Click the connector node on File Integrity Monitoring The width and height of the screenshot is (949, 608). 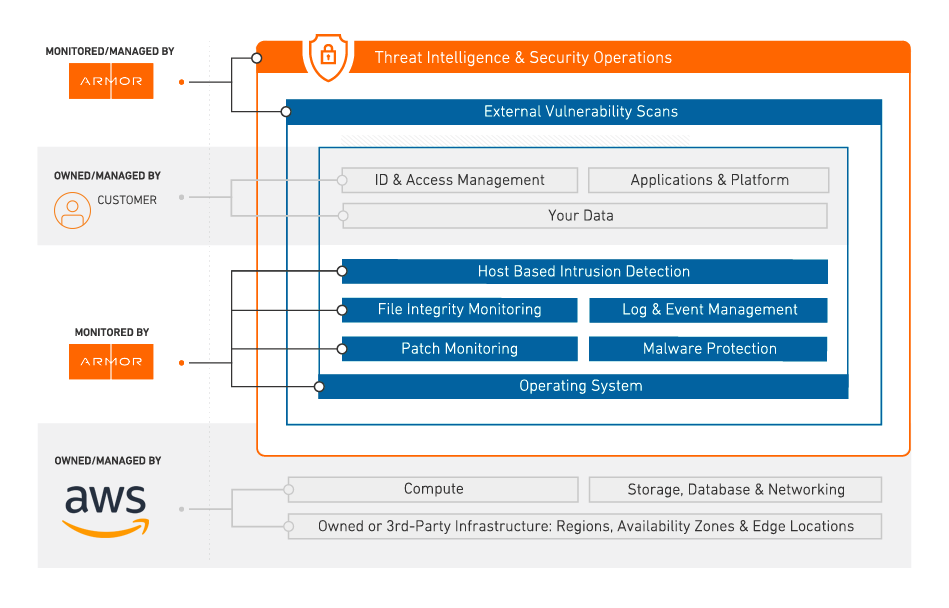coord(342,310)
